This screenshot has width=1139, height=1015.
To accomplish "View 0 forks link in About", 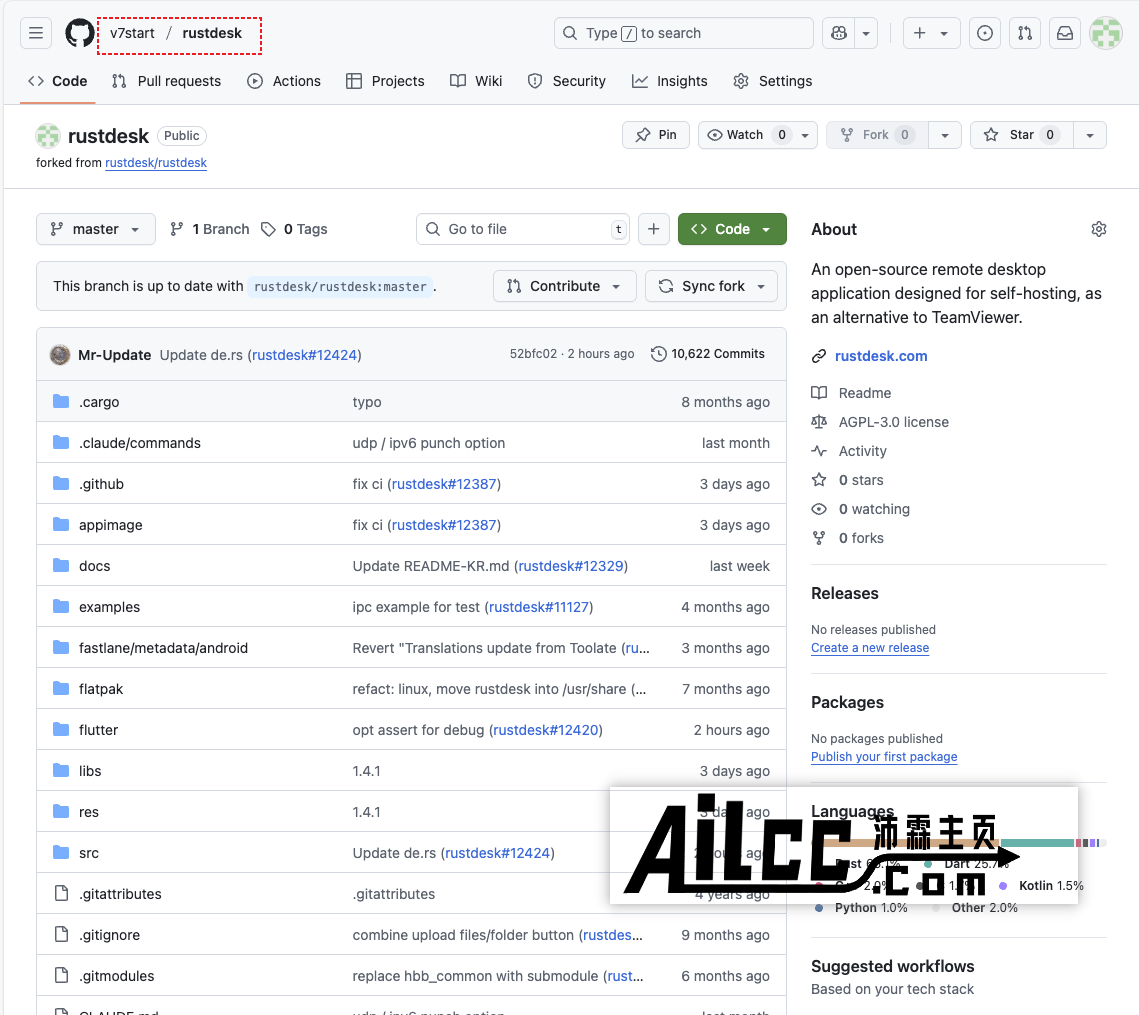I will pyautogui.click(x=861, y=538).
